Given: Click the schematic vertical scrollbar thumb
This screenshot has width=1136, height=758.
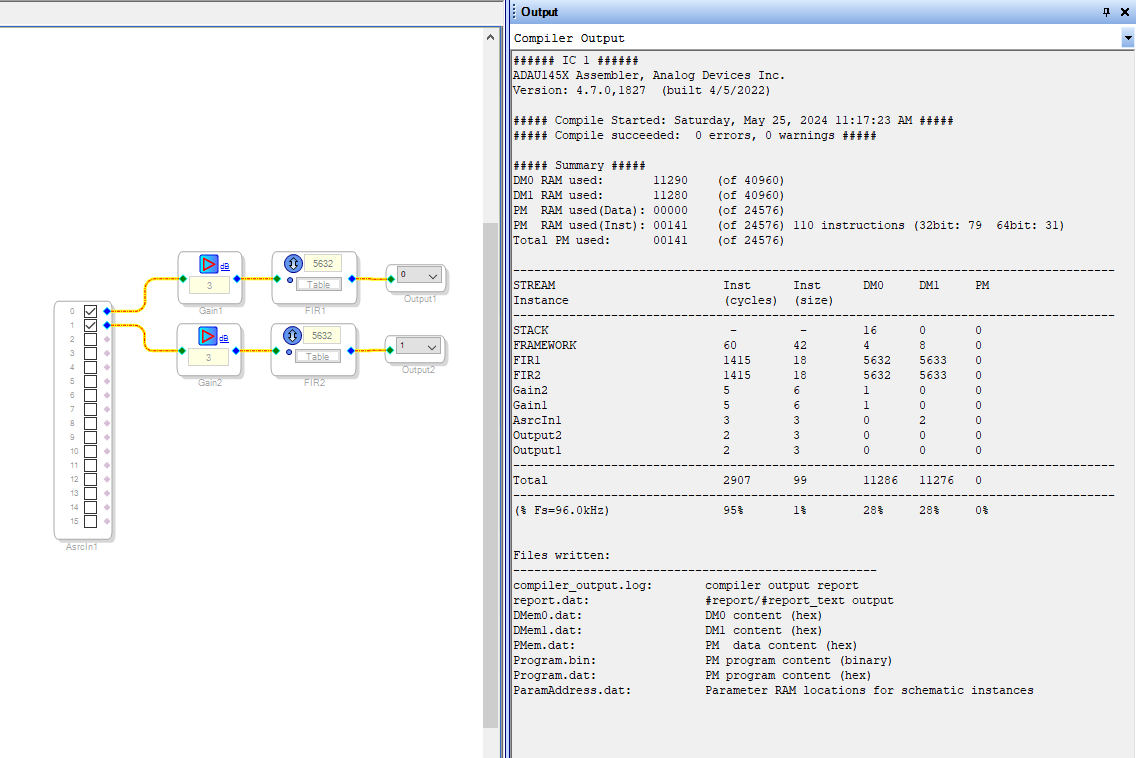Looking at the screenshot, I should click(x=490, y=475).
